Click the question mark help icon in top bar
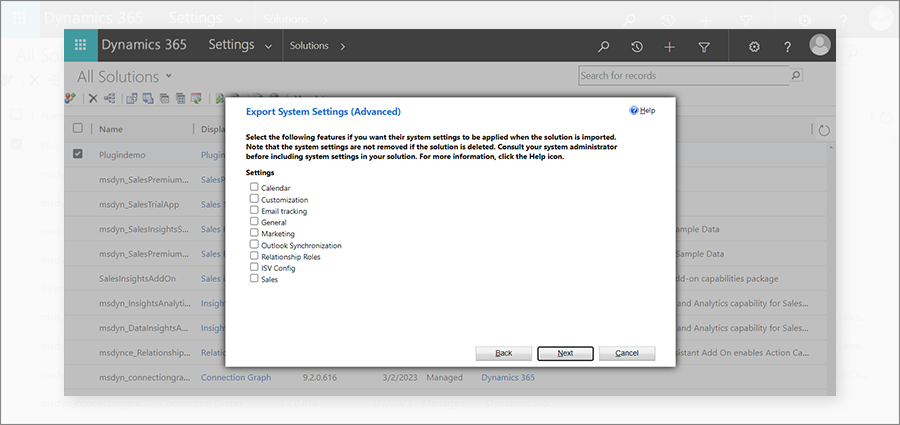The width and height of the screenshot is (900, 425). point(788,47)
